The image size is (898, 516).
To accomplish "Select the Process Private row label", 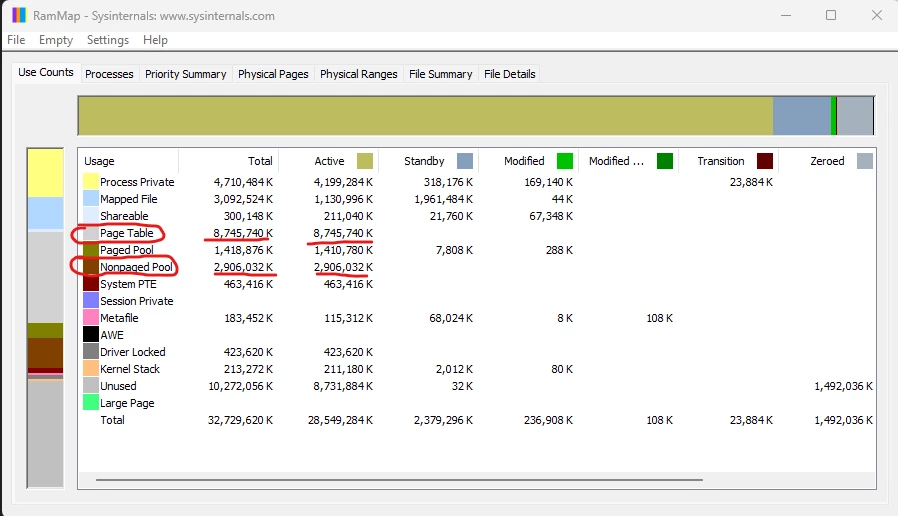I will pyautogui.click(x=137, y=182).
